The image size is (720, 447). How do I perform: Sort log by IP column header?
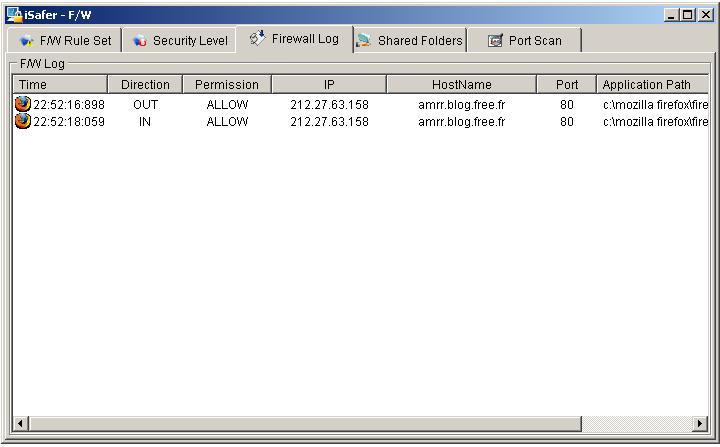(329, 85)
